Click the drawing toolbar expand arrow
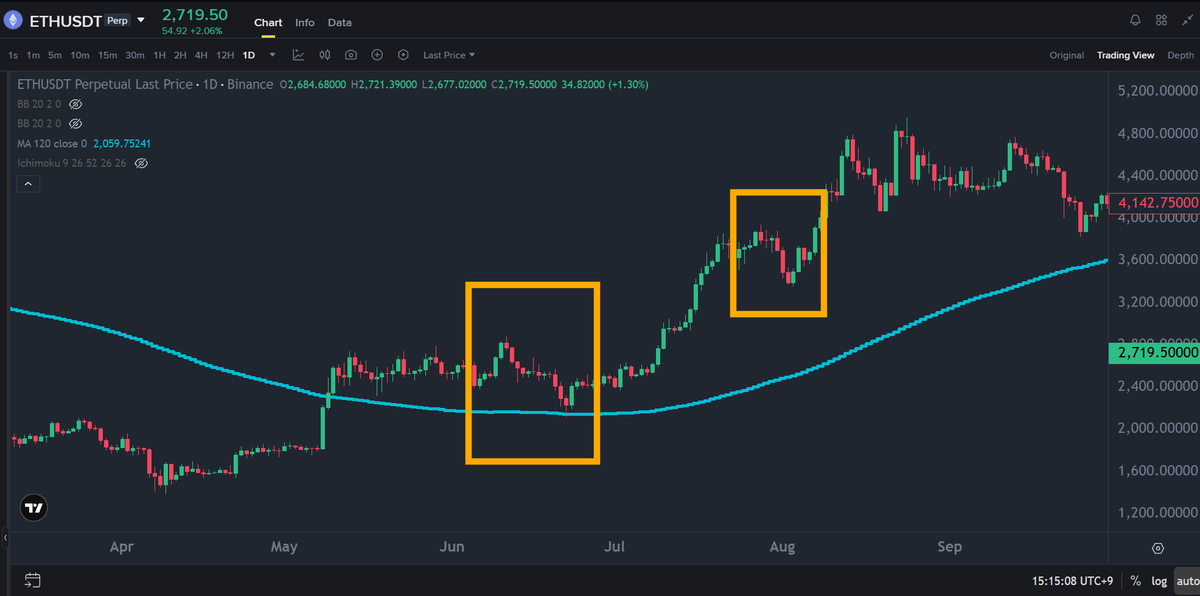 (x=4, y=538)
